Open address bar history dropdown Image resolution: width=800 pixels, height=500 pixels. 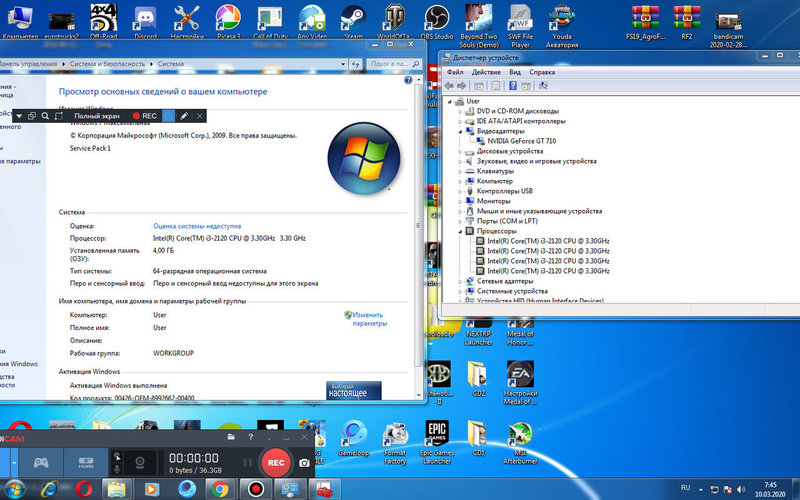pos(343,64)
